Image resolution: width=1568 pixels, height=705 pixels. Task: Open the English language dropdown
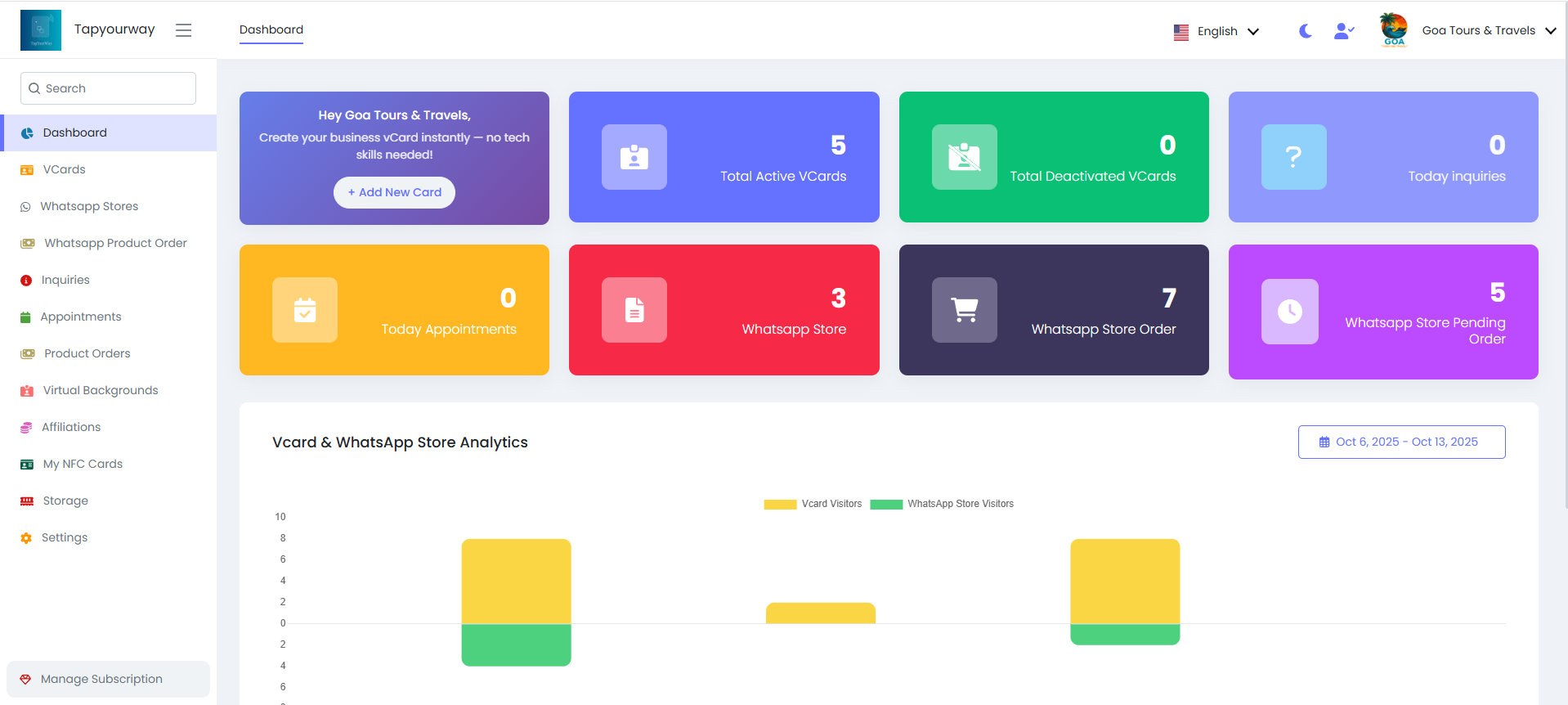coord(1216,31)
